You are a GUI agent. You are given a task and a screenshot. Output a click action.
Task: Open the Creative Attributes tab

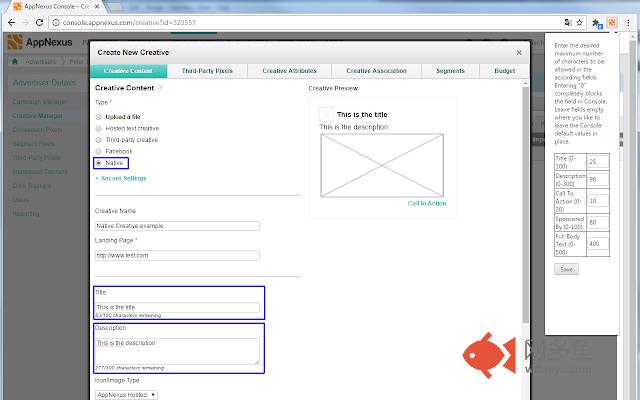click(x=289, y=71)
